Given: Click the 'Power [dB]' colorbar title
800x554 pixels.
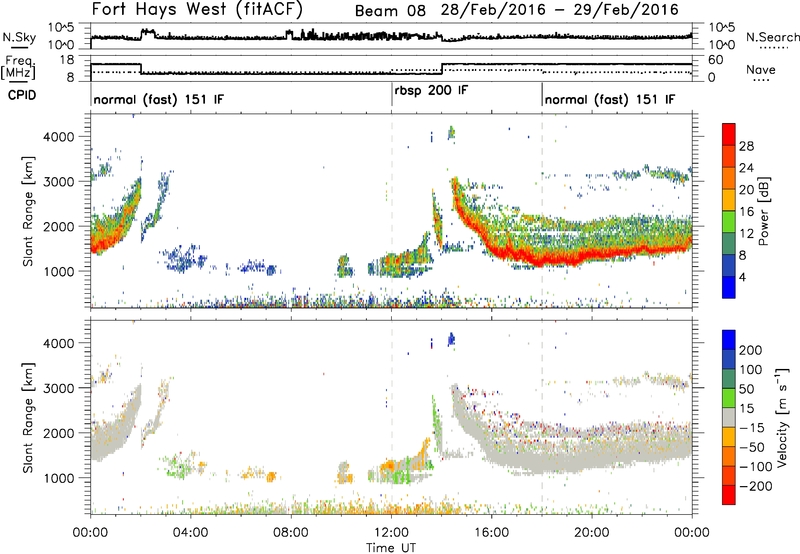Looking at the screenshot, I should click(x=764, y=211).
